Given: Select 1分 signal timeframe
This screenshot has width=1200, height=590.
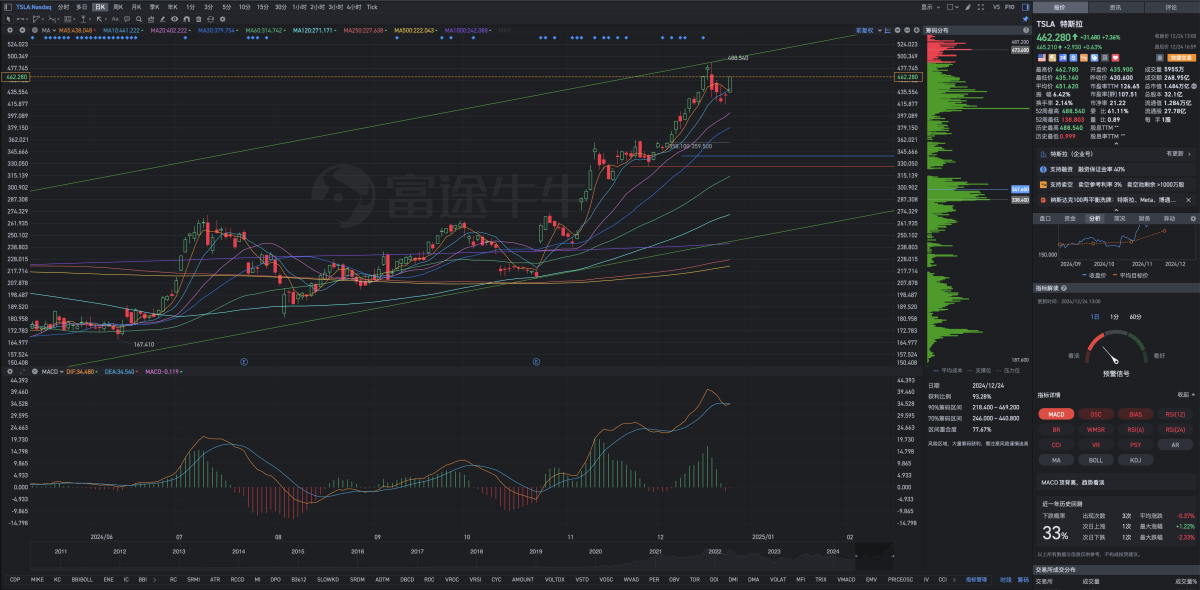Looking at the screenshot, I should (1114, 317).
